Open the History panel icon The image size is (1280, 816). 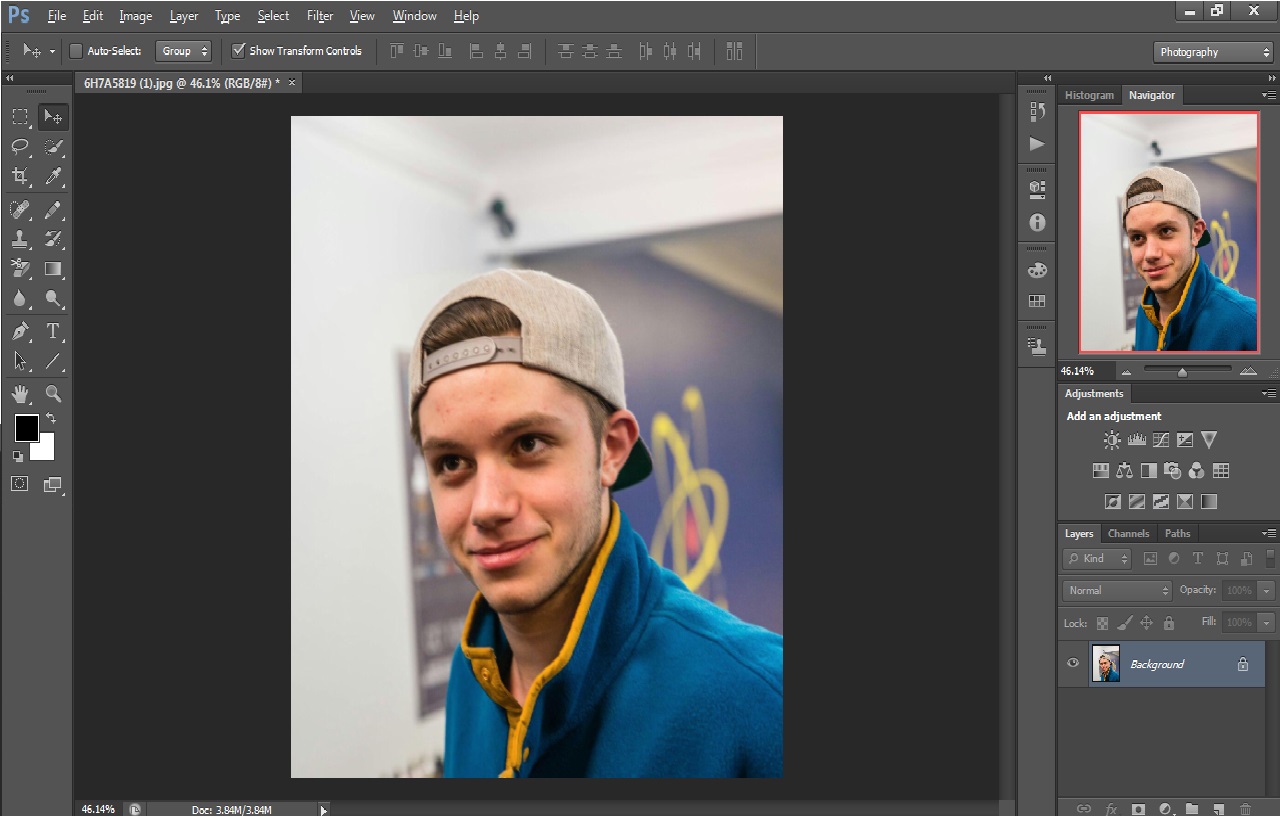(x=1037, y=112)
